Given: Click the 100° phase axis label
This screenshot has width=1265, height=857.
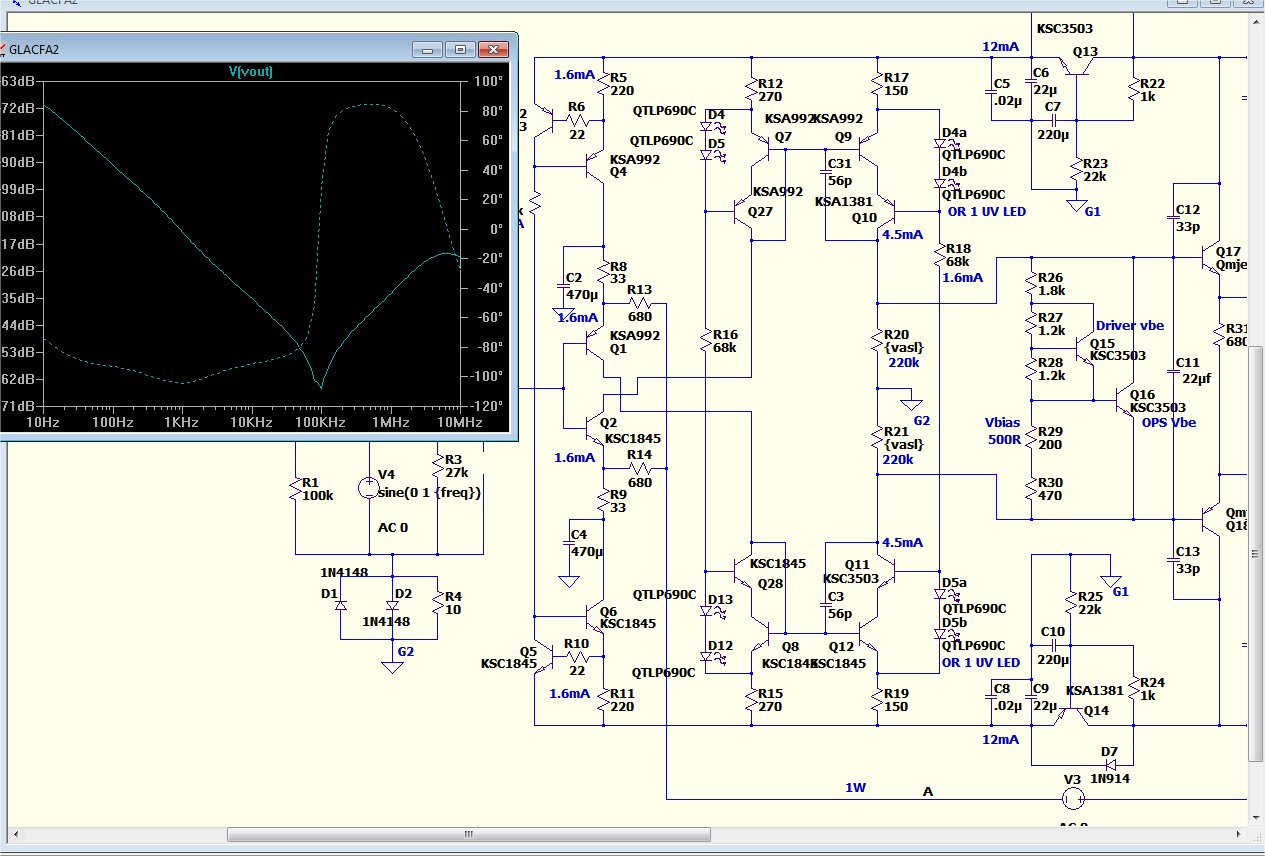Looking at the screenshot, I should [x=488, y=81].
